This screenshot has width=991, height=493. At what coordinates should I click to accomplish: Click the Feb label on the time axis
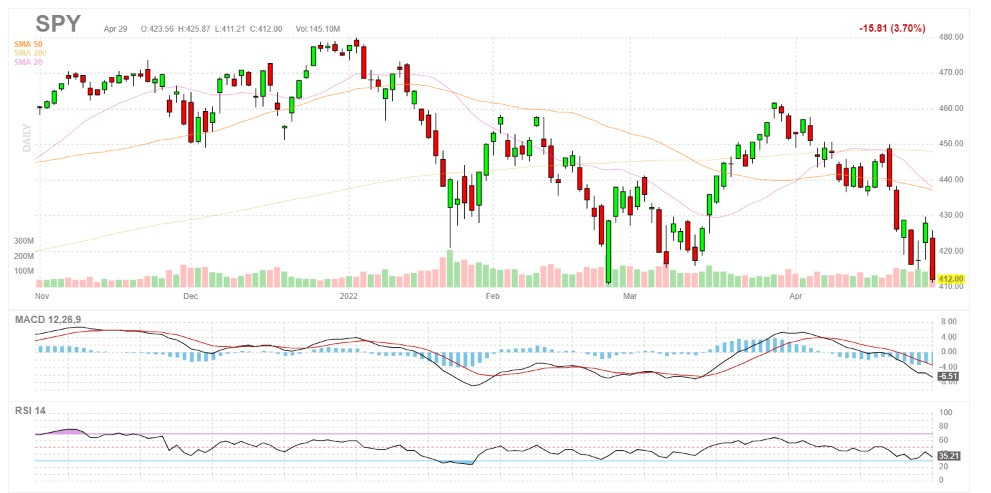coord(492,295)
